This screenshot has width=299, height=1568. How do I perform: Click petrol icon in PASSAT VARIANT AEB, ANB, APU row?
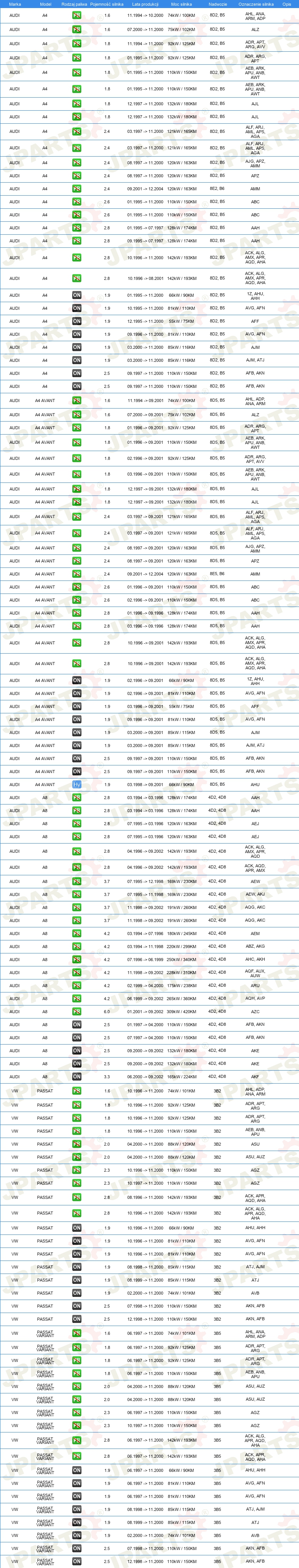[x=76, y=1374]
